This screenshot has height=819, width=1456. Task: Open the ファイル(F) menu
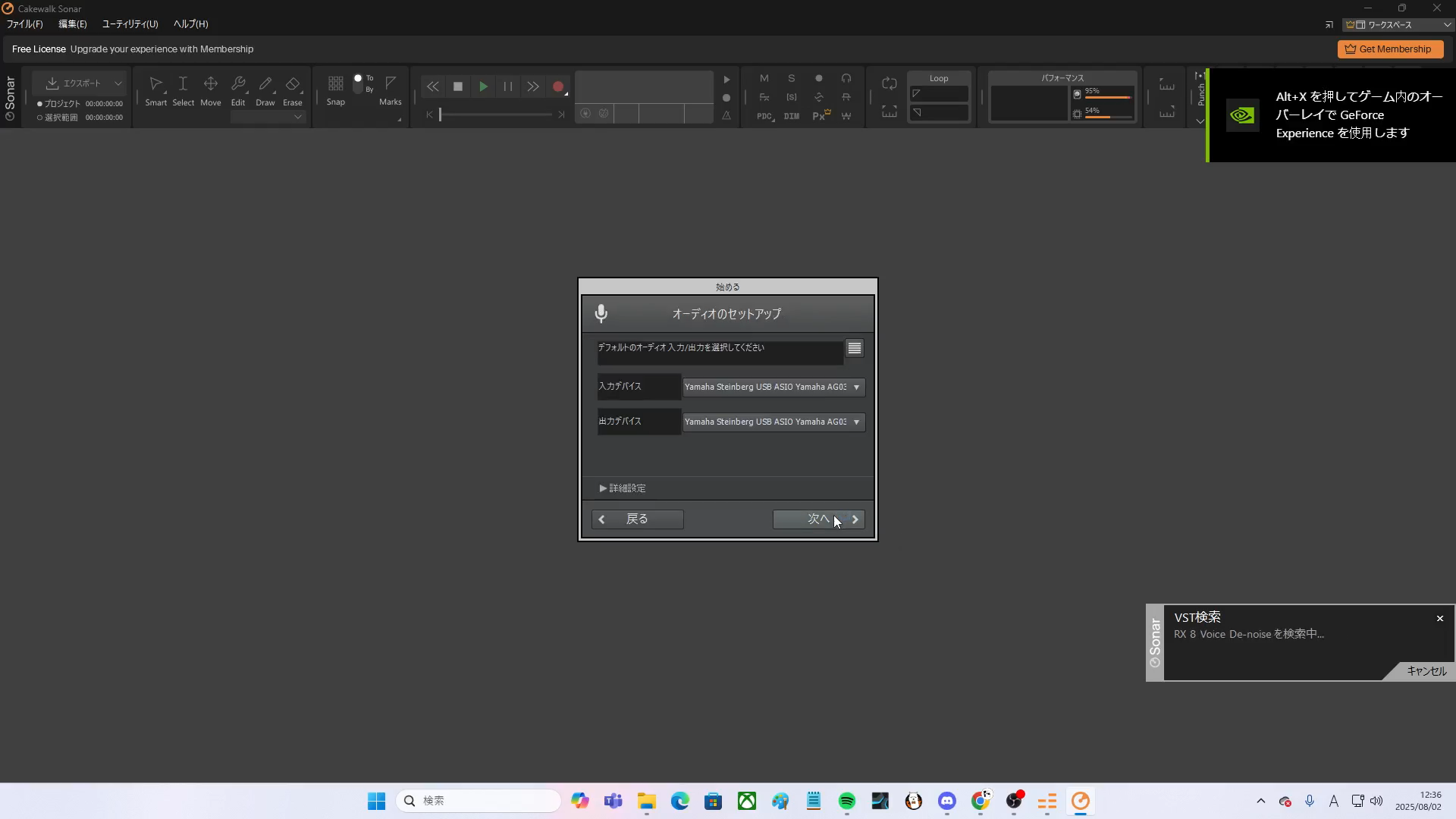point(25,24)
